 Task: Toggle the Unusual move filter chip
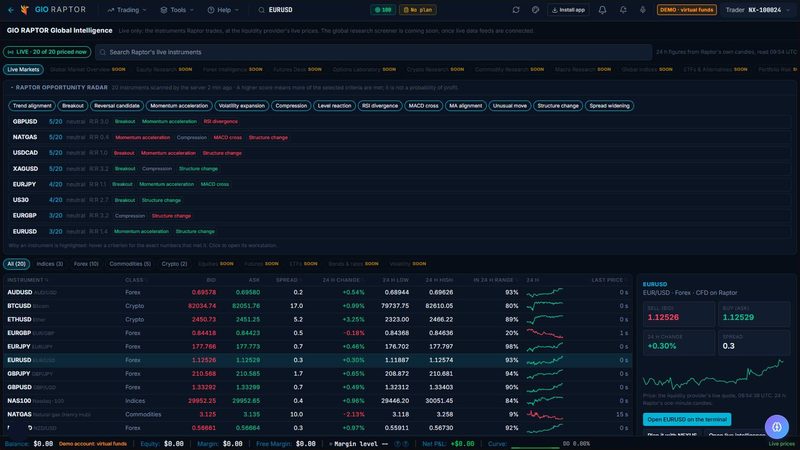[x=510, y=106]
